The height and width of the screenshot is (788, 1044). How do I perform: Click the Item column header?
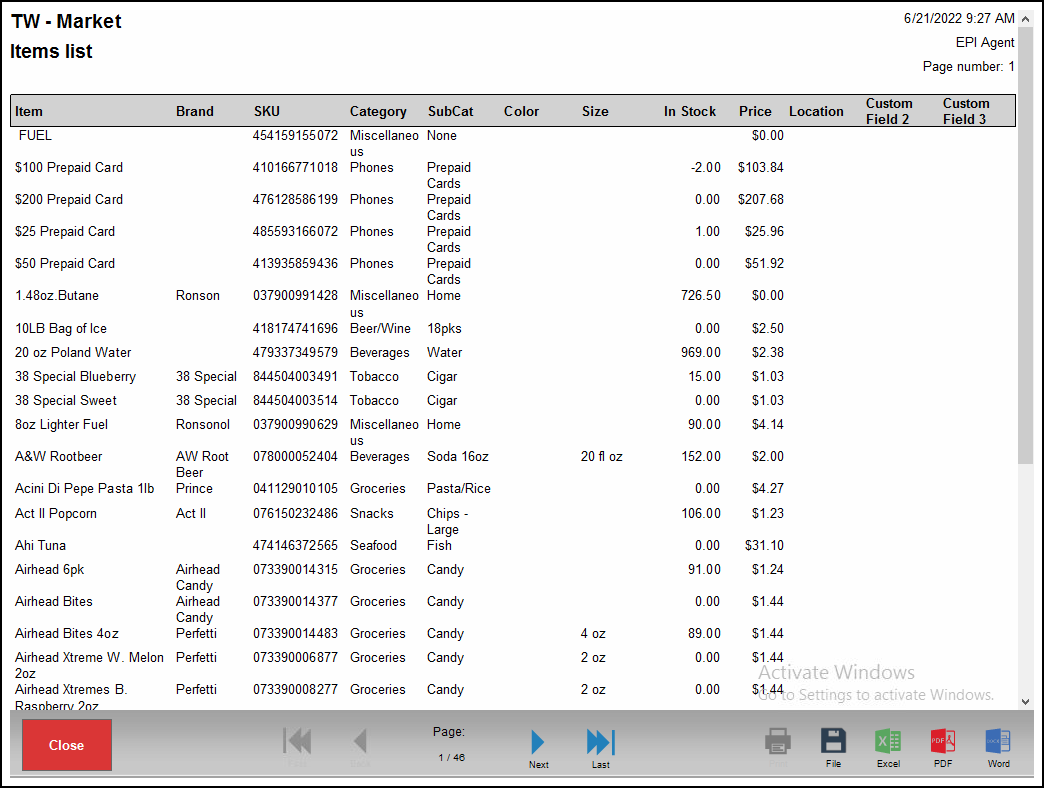pos(29,112)
